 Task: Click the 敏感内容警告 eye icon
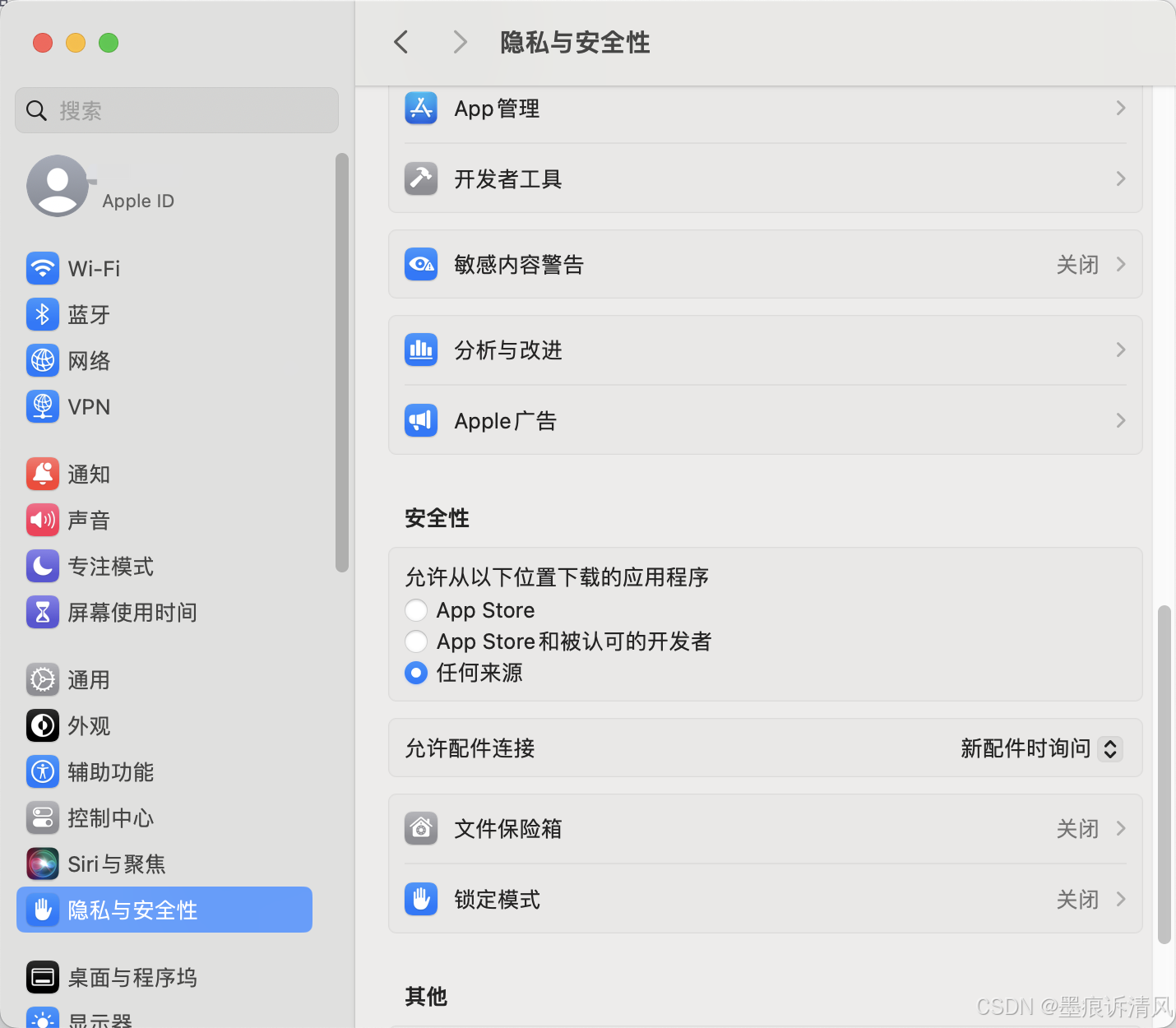tap(421, 264)
